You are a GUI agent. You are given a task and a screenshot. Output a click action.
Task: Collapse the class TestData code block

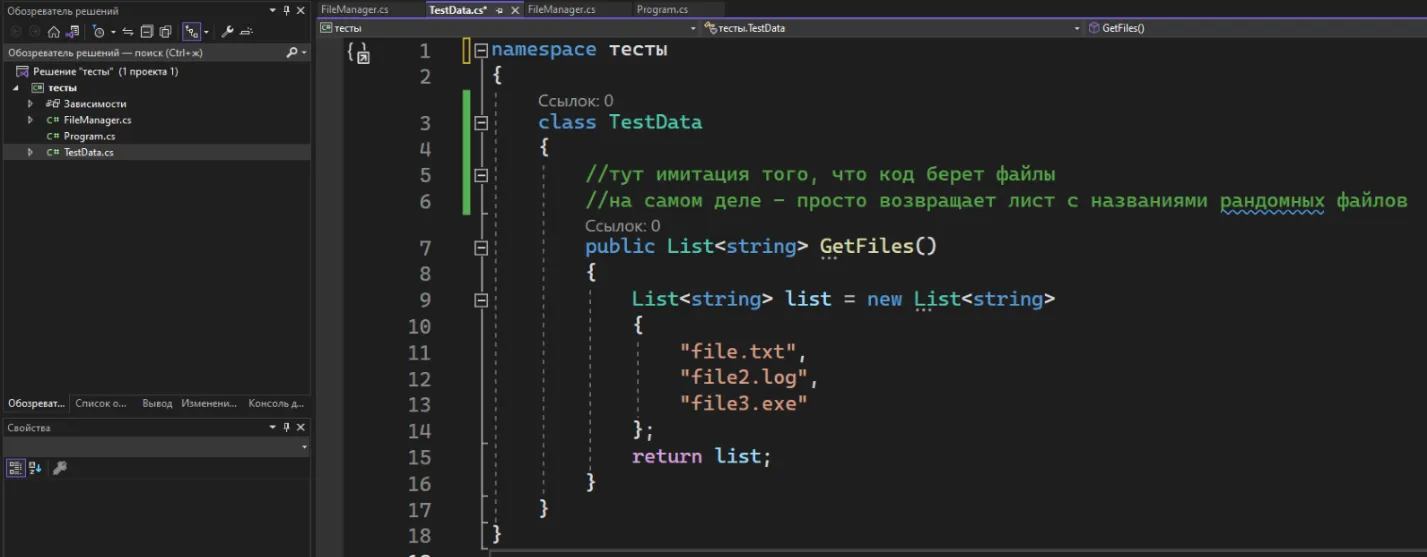pyautogui.click(x=481, y=123)
